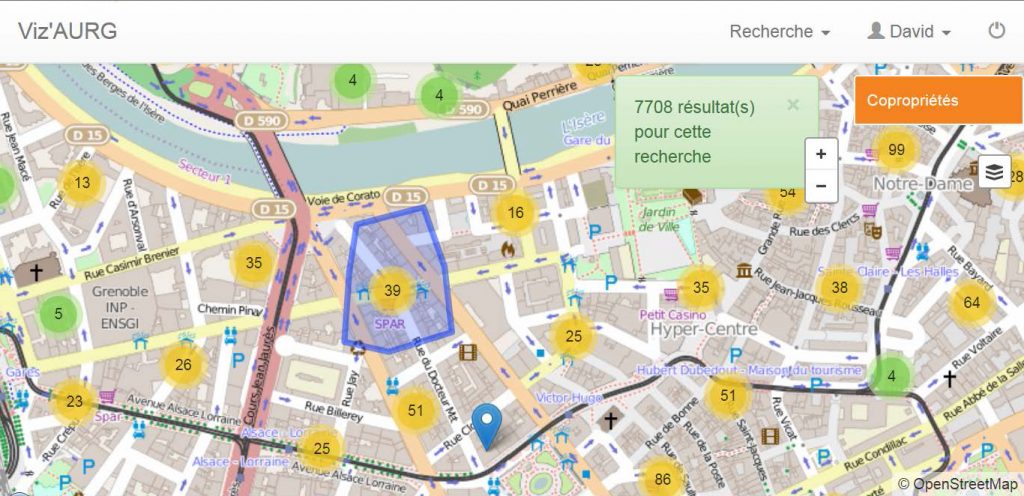Click the cluster marker labeled 86
Viewport: 1024px width, 496px height.
pyautogui.click(x=662, y=479)
